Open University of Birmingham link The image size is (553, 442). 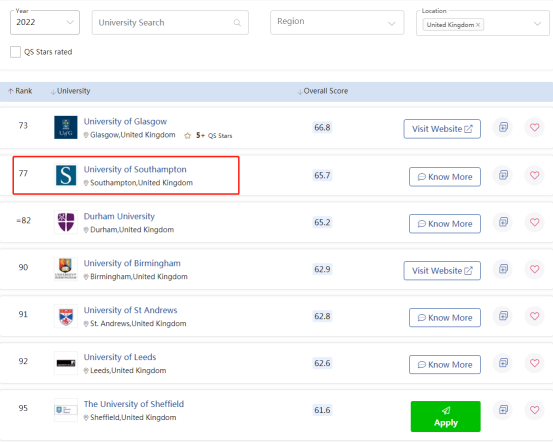(132, 263)
